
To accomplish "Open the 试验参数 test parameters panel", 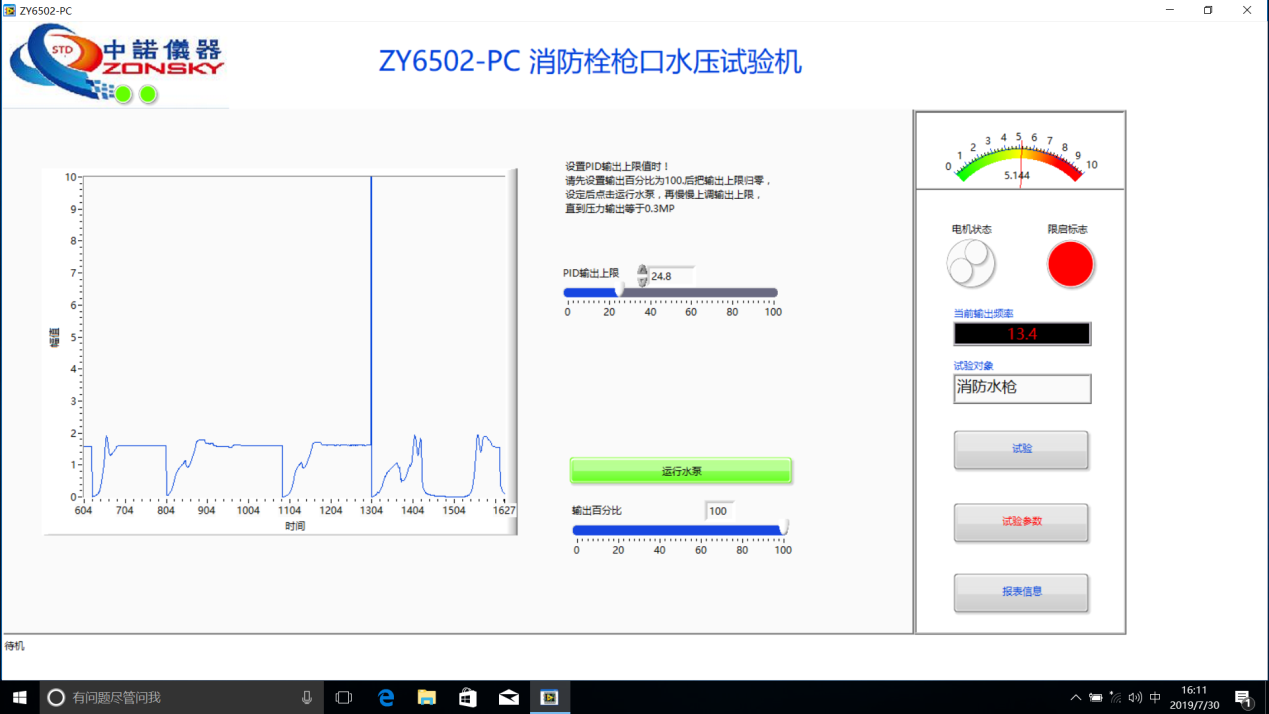I will point(1020,522).
